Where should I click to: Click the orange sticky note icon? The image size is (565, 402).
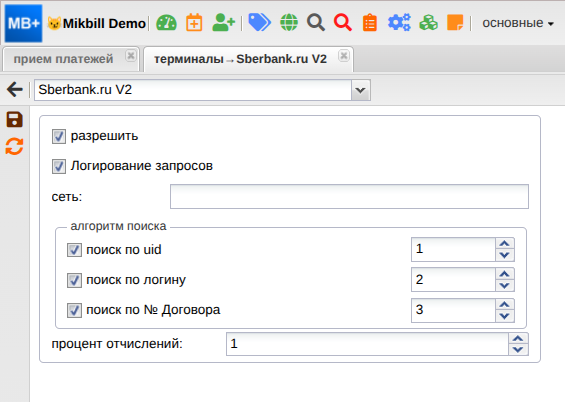pyautogui.click(x=455, y=23)
